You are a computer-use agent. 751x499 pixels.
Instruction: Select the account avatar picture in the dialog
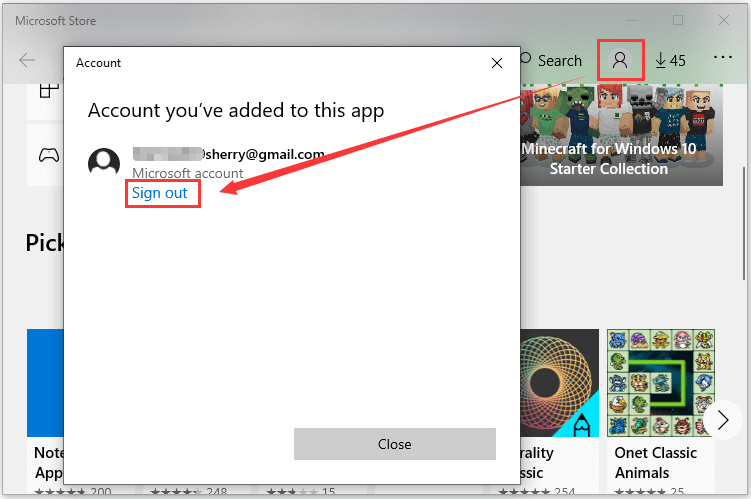pos(104,162)
